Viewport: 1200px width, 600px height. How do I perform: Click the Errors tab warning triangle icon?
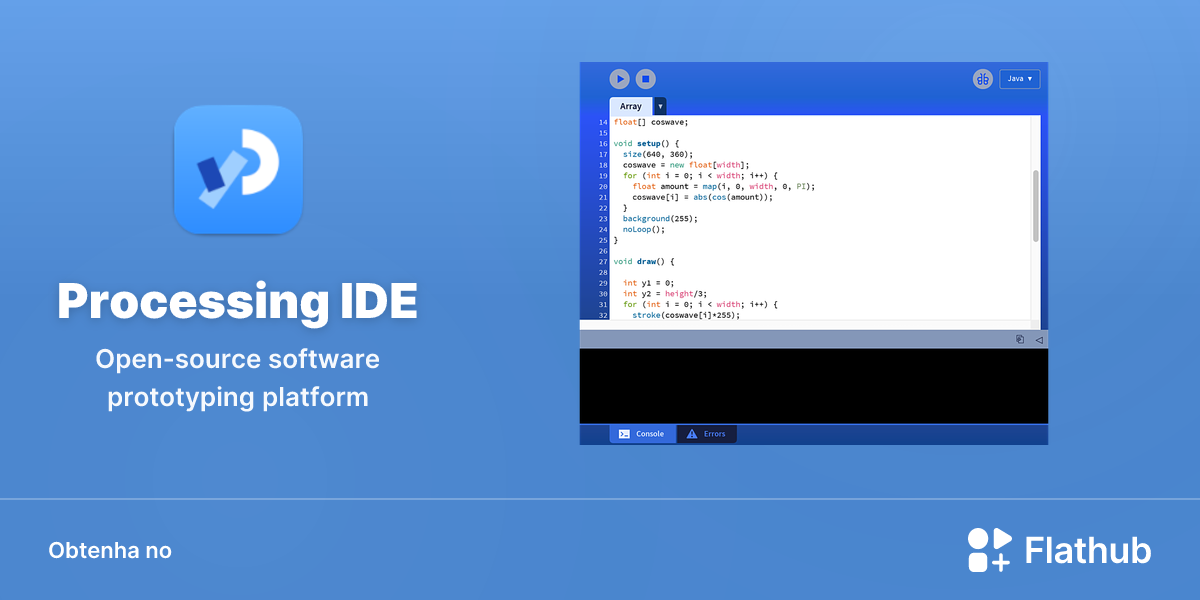[x=692, y=434]
